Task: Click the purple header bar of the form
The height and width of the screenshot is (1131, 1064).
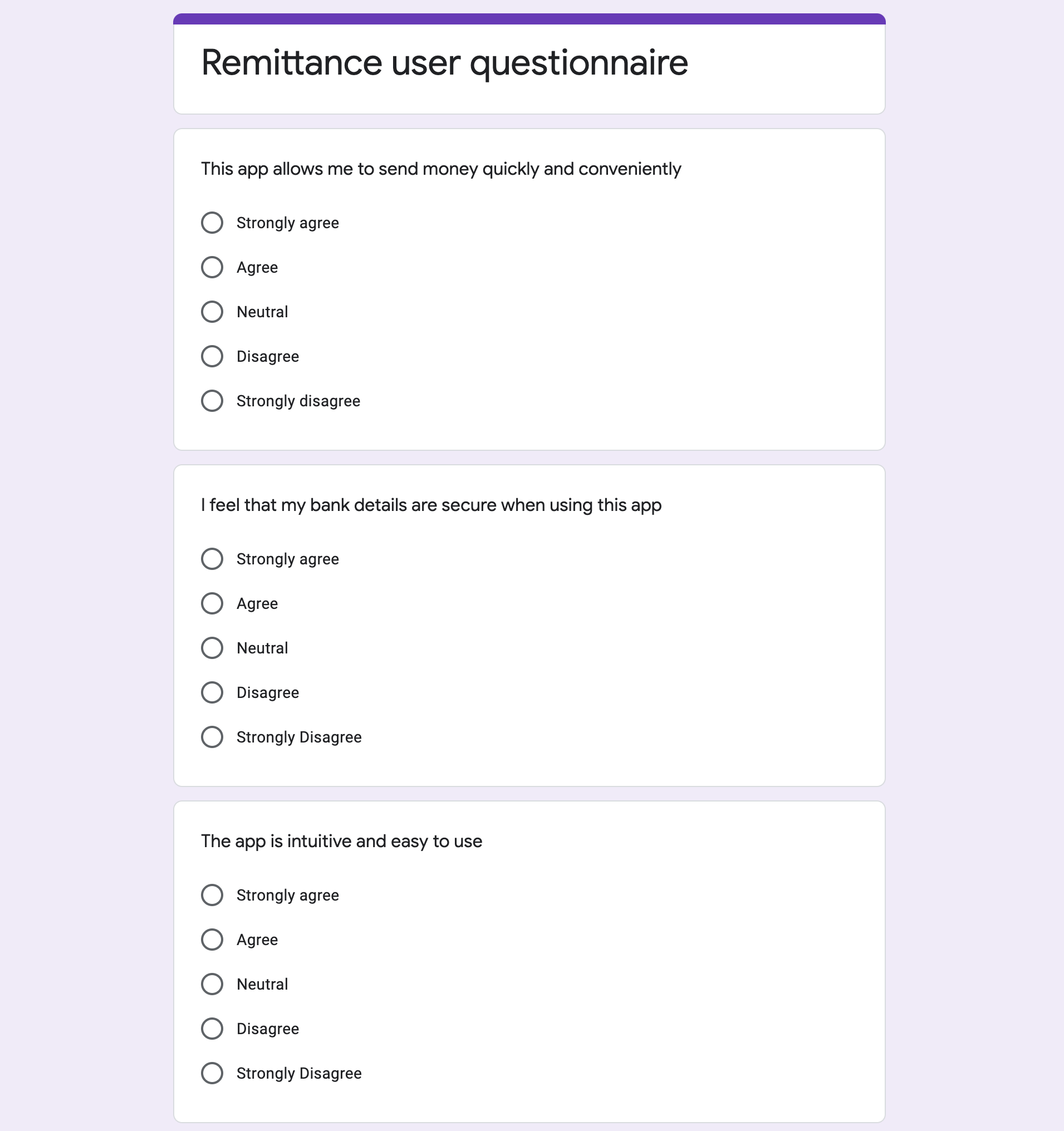Action: point(529,19)
